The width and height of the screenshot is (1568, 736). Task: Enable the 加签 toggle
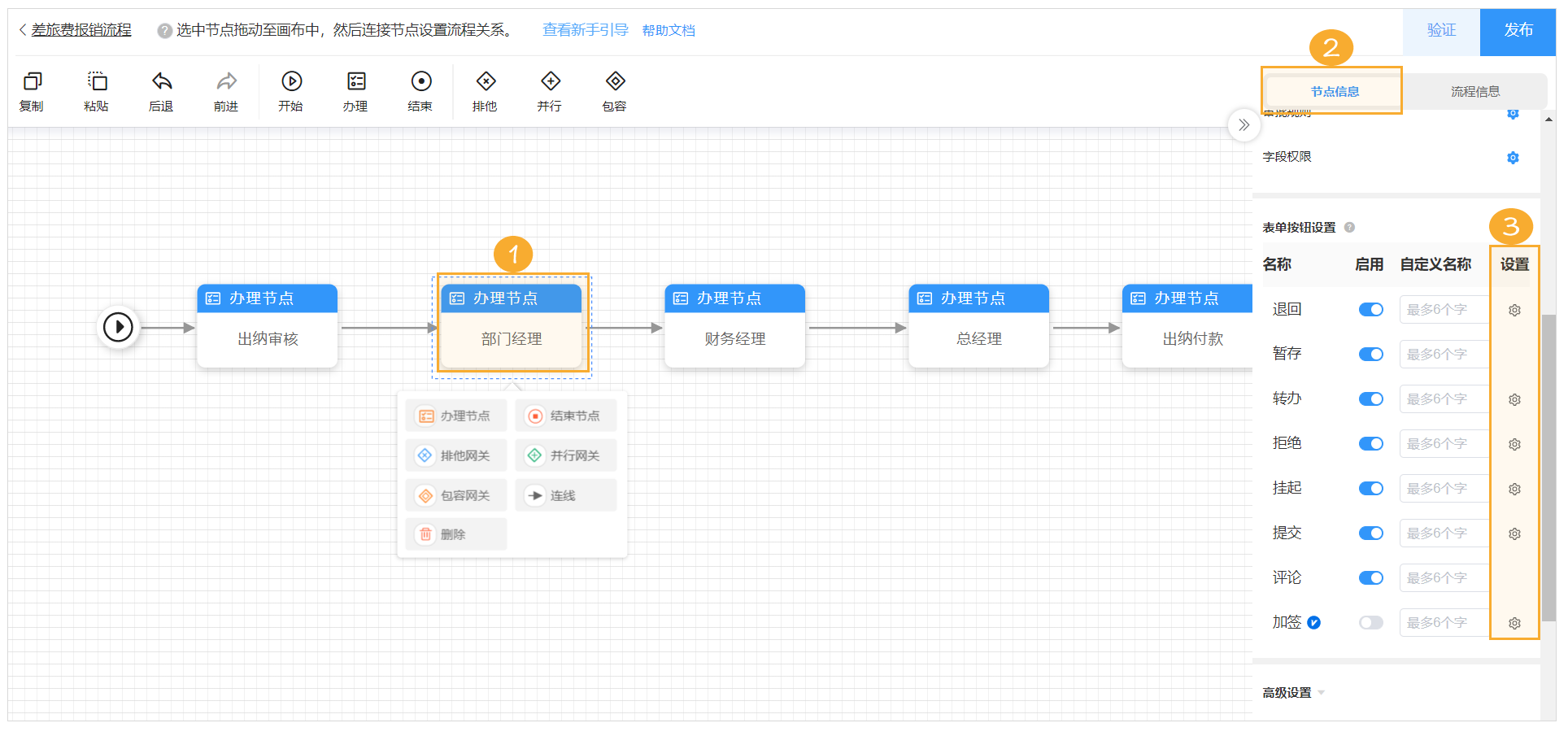click(1370, 622)
